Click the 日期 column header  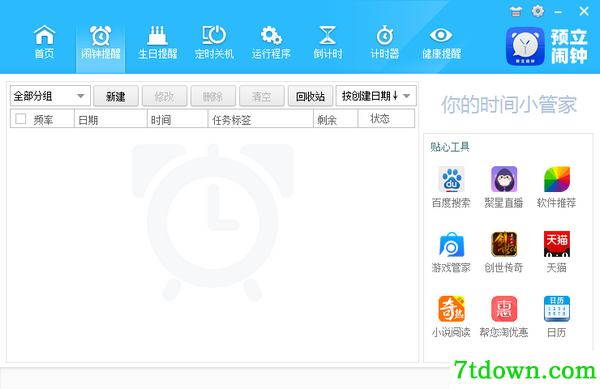(x=111, y=119)
